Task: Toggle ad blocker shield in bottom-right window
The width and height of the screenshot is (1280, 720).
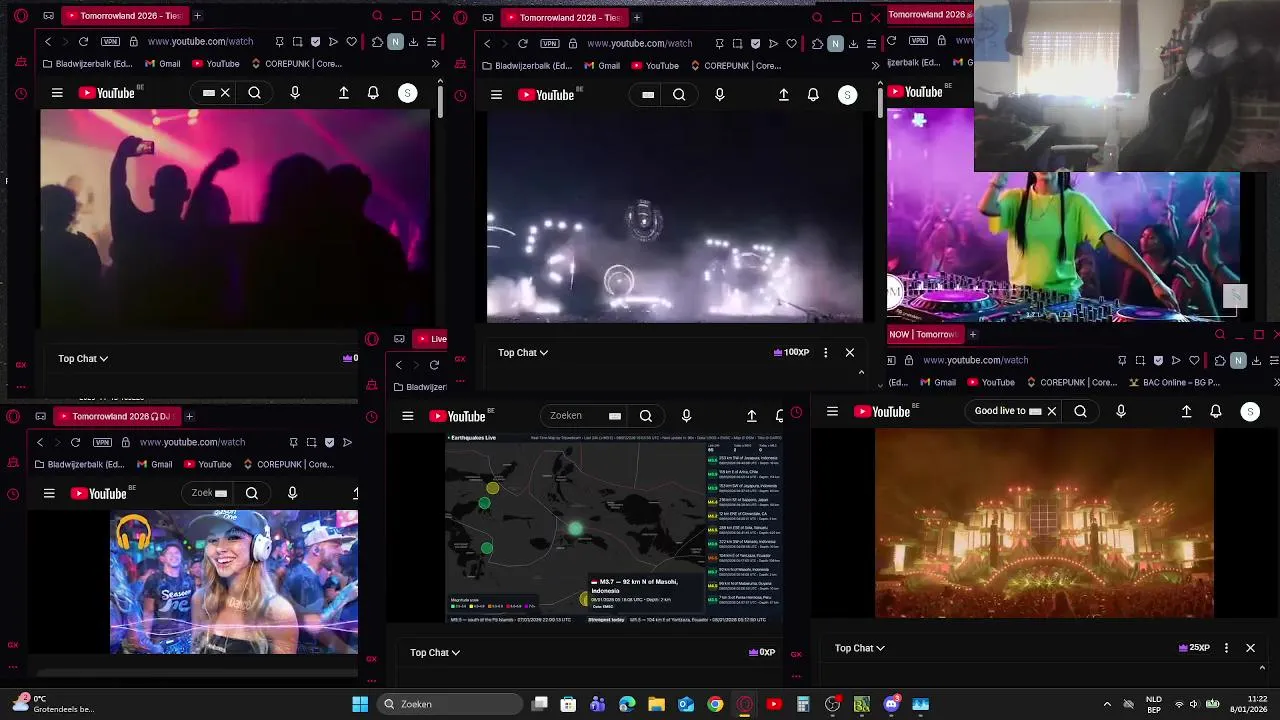Action: pos(1158,360)
